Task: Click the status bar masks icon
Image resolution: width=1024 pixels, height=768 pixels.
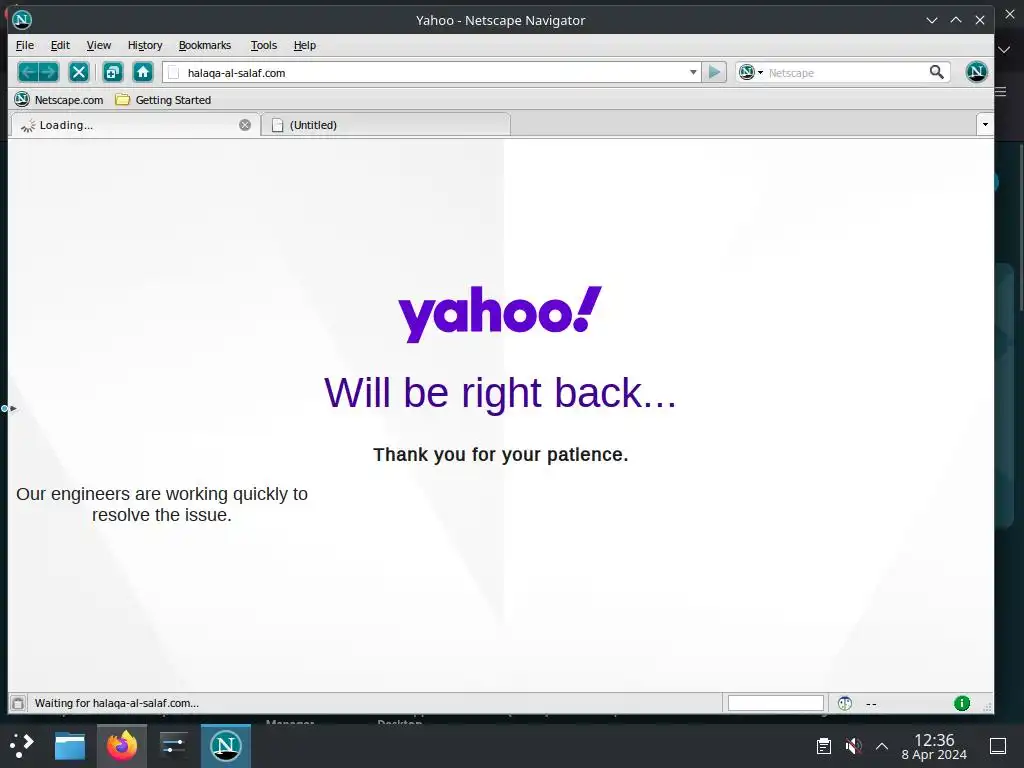Action: point(845,703)
